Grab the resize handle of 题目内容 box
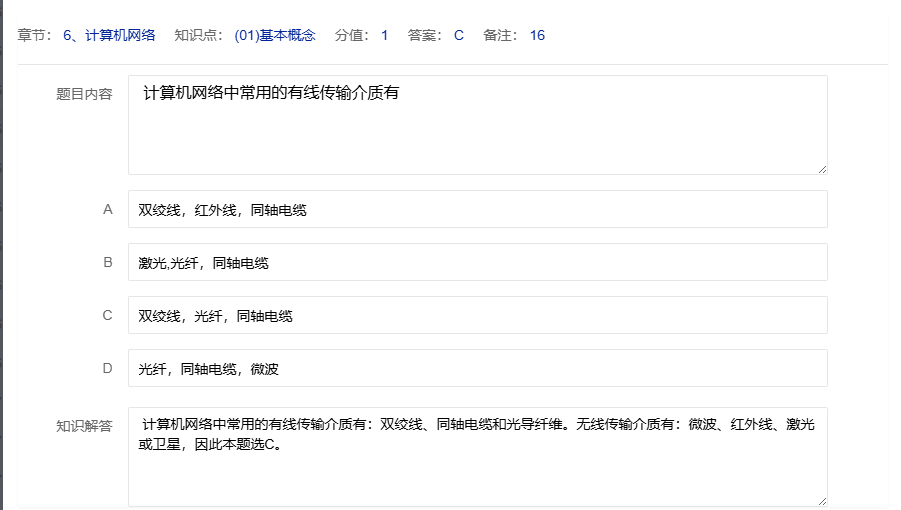This screenshot has height=510, width=901. tap(822, 169)
